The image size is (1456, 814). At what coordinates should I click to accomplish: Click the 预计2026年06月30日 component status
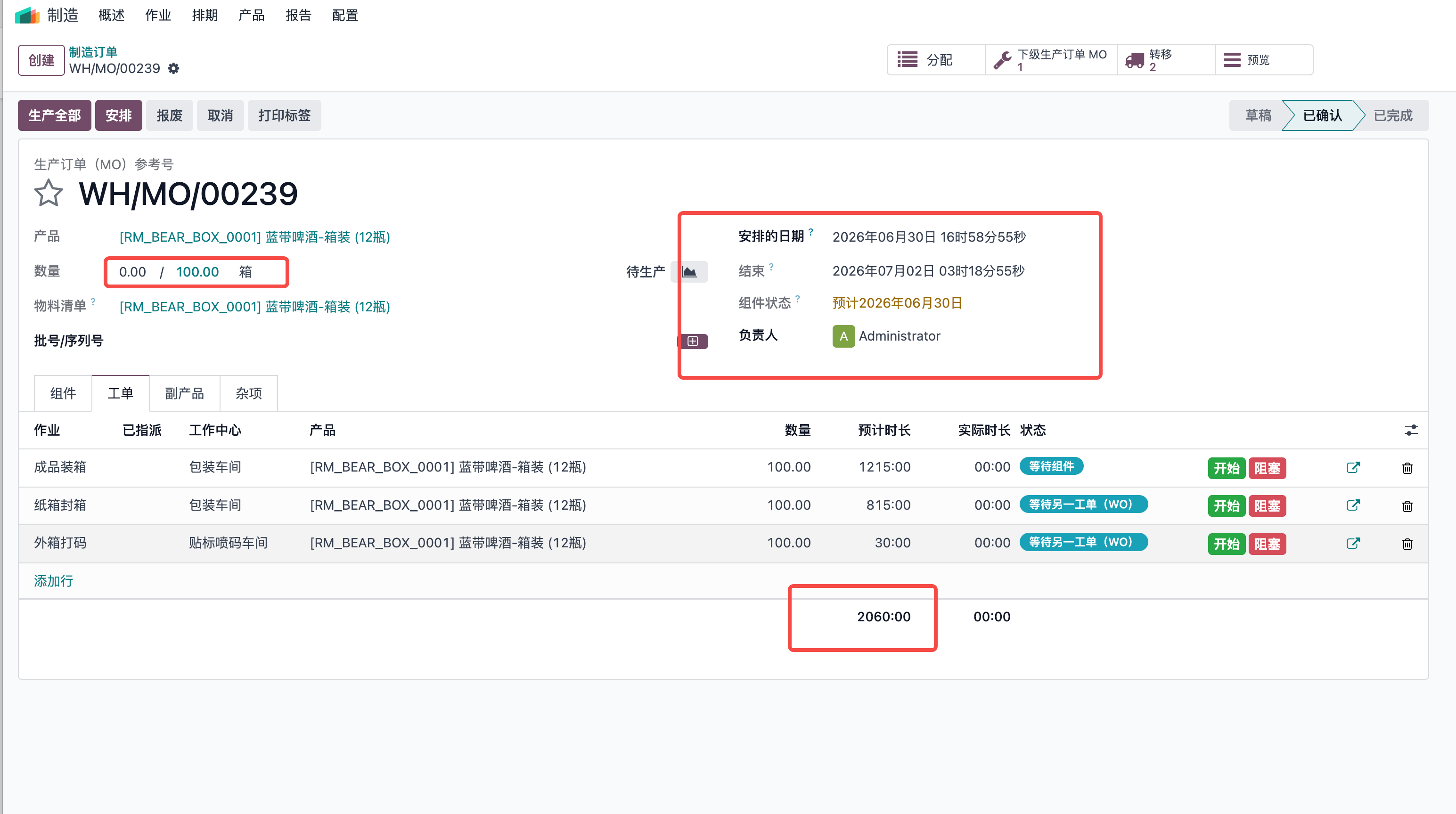point(897,303)
